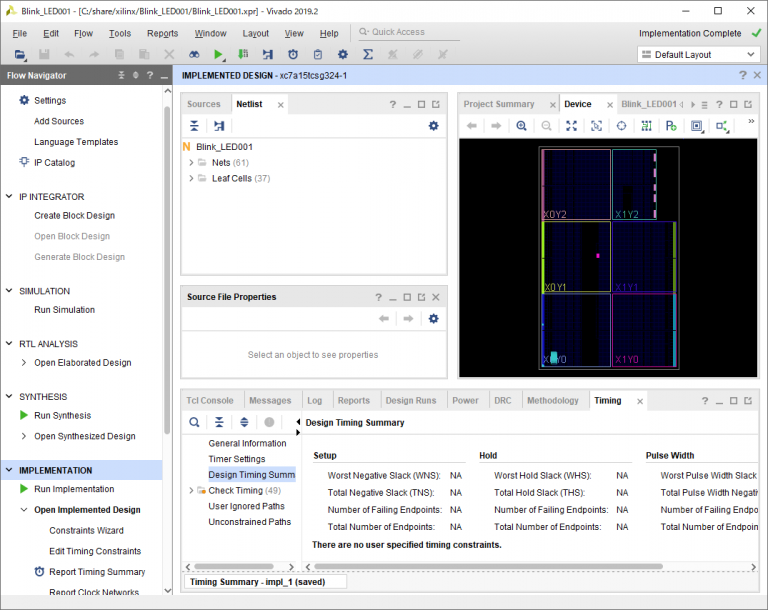Switch to Project Summary tab
This screenshot has height=610, width=768.
(x=499, y=104)
